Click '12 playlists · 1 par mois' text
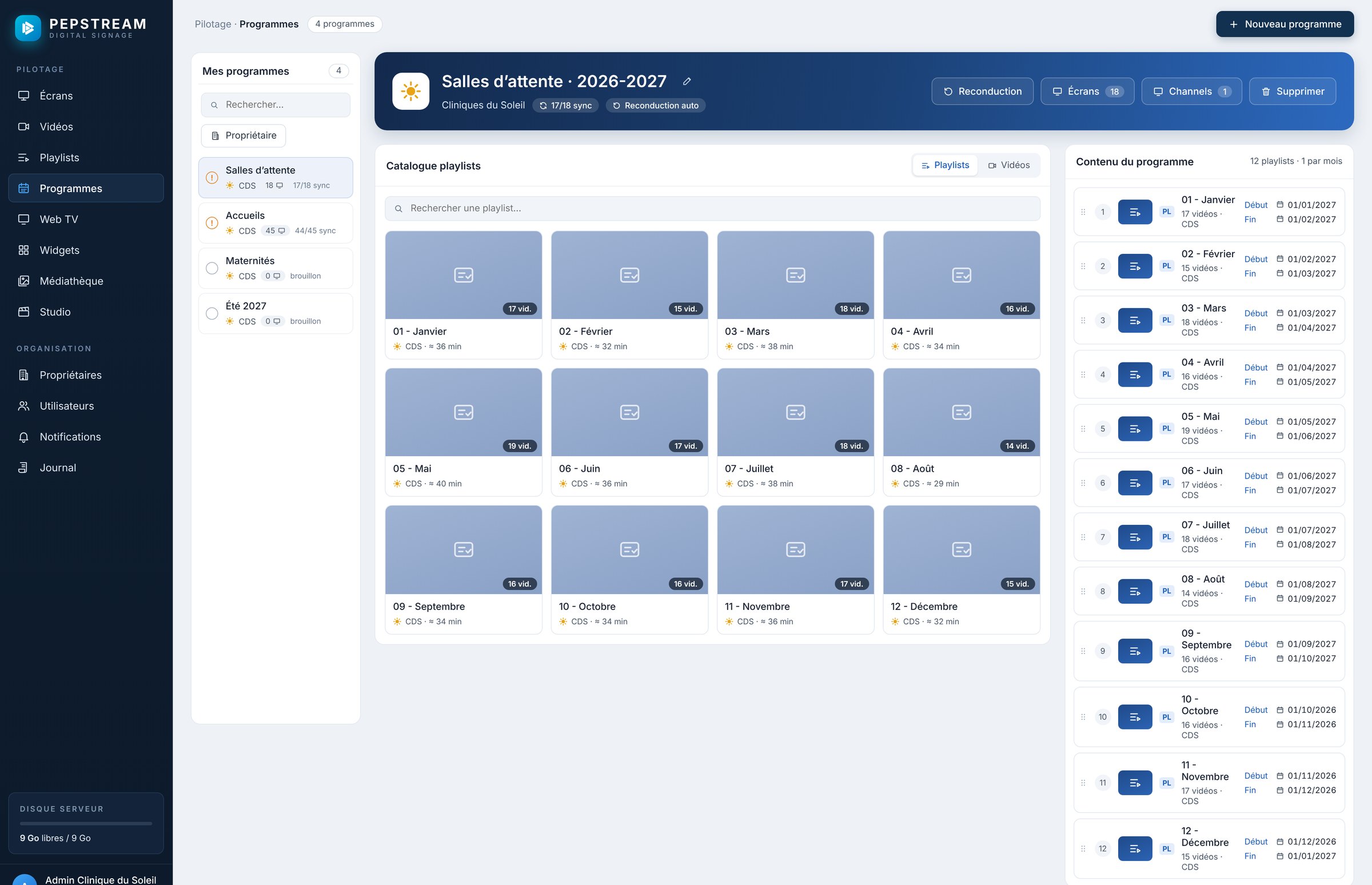 coord(1296,161)
